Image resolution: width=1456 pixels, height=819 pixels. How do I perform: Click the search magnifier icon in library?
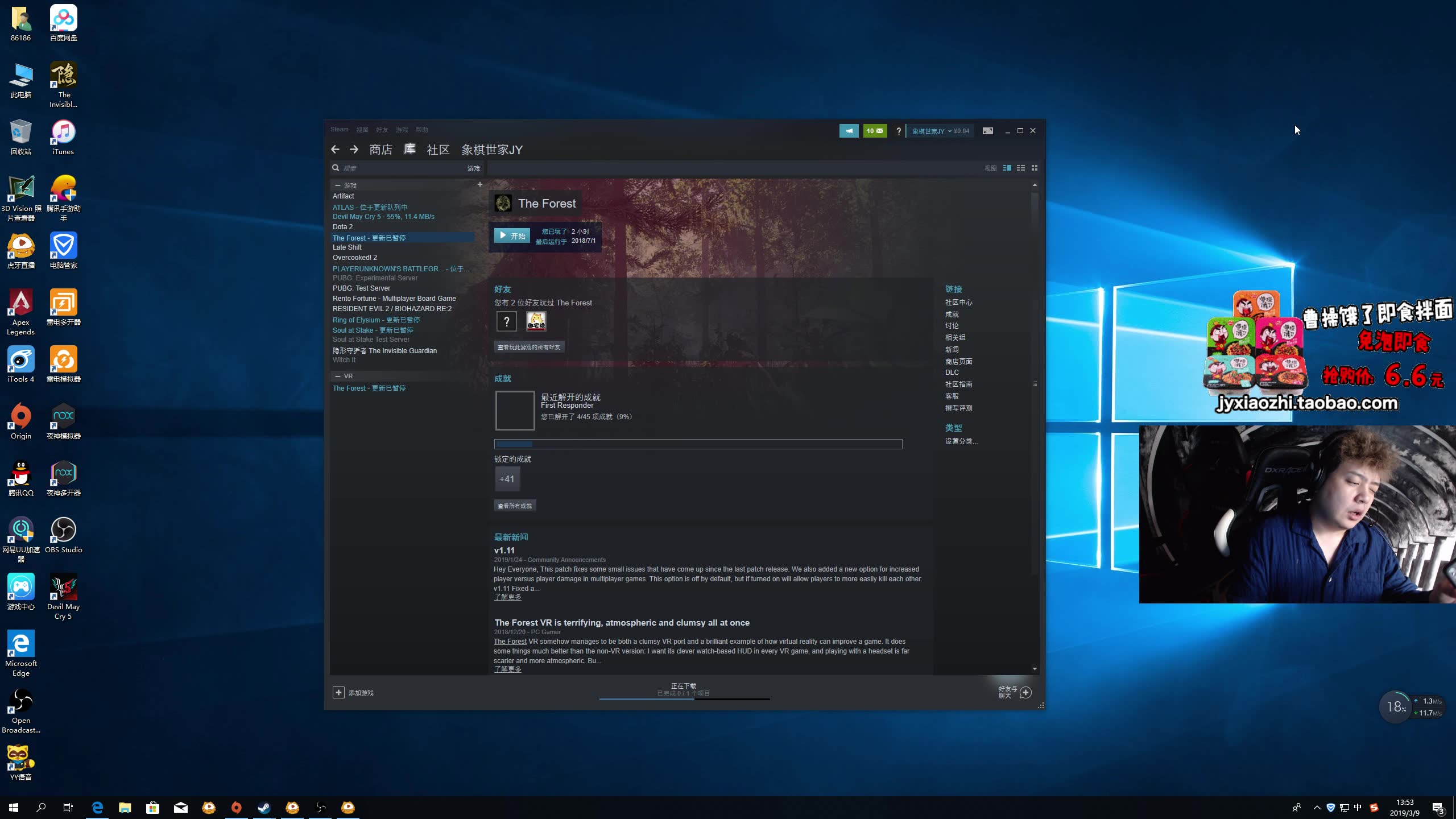(x=336, y=168)
